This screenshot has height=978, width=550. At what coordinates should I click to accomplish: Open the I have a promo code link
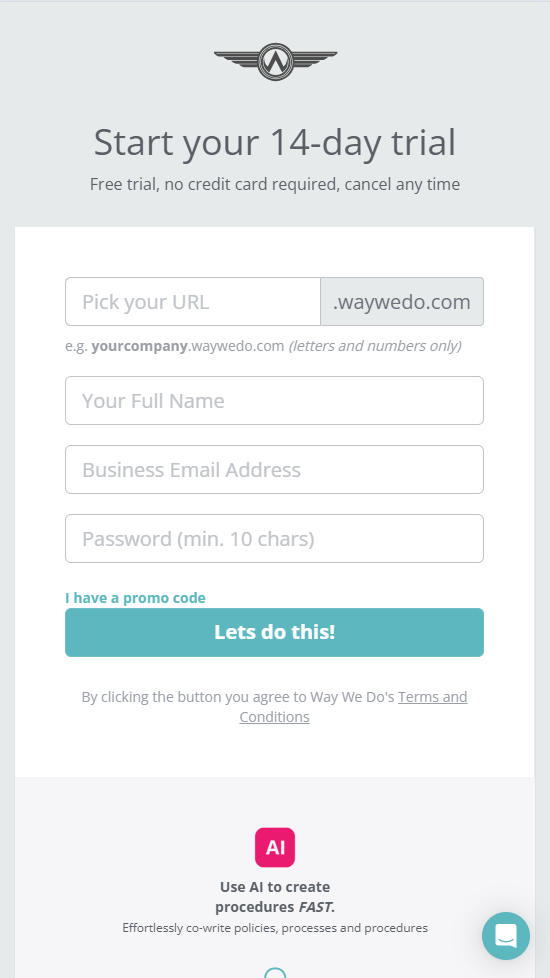coord(135,598)
